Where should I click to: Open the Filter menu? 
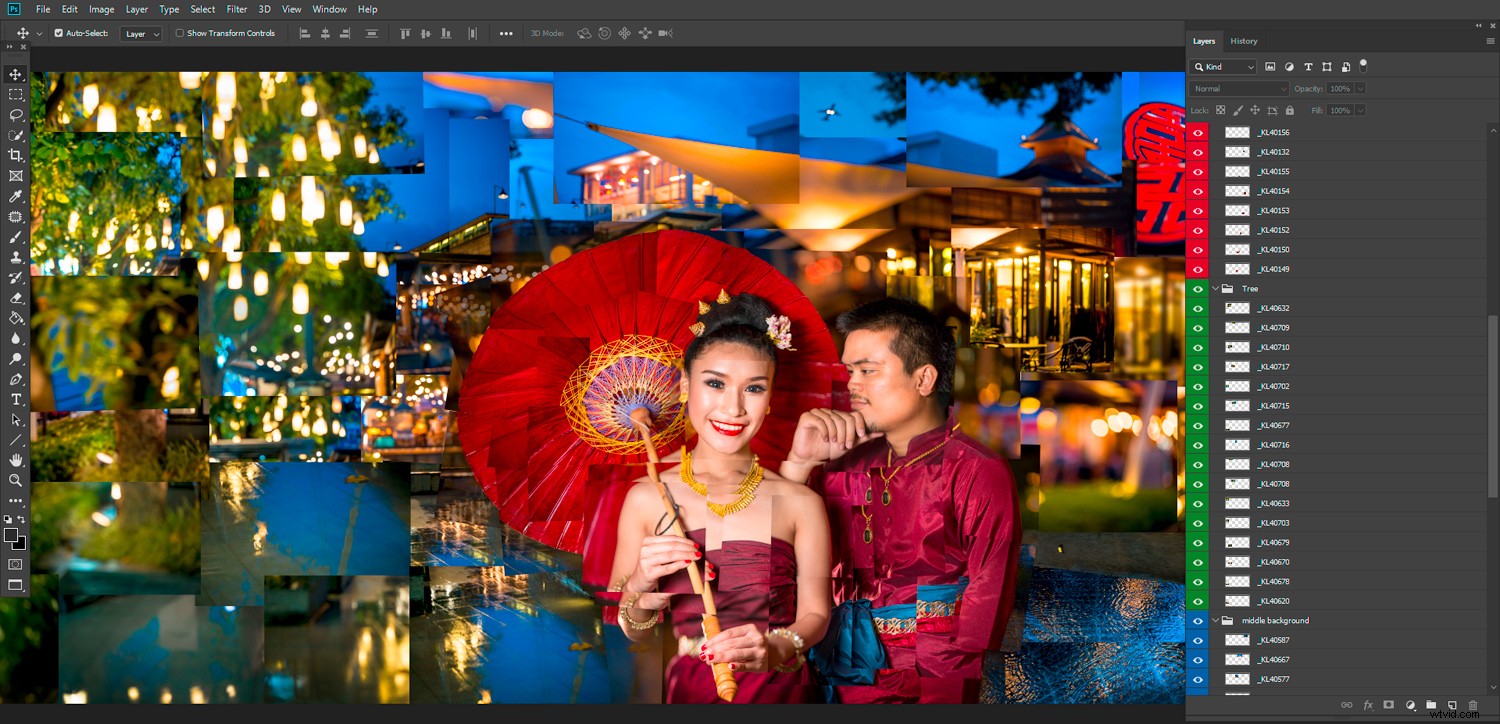point(236,9)
